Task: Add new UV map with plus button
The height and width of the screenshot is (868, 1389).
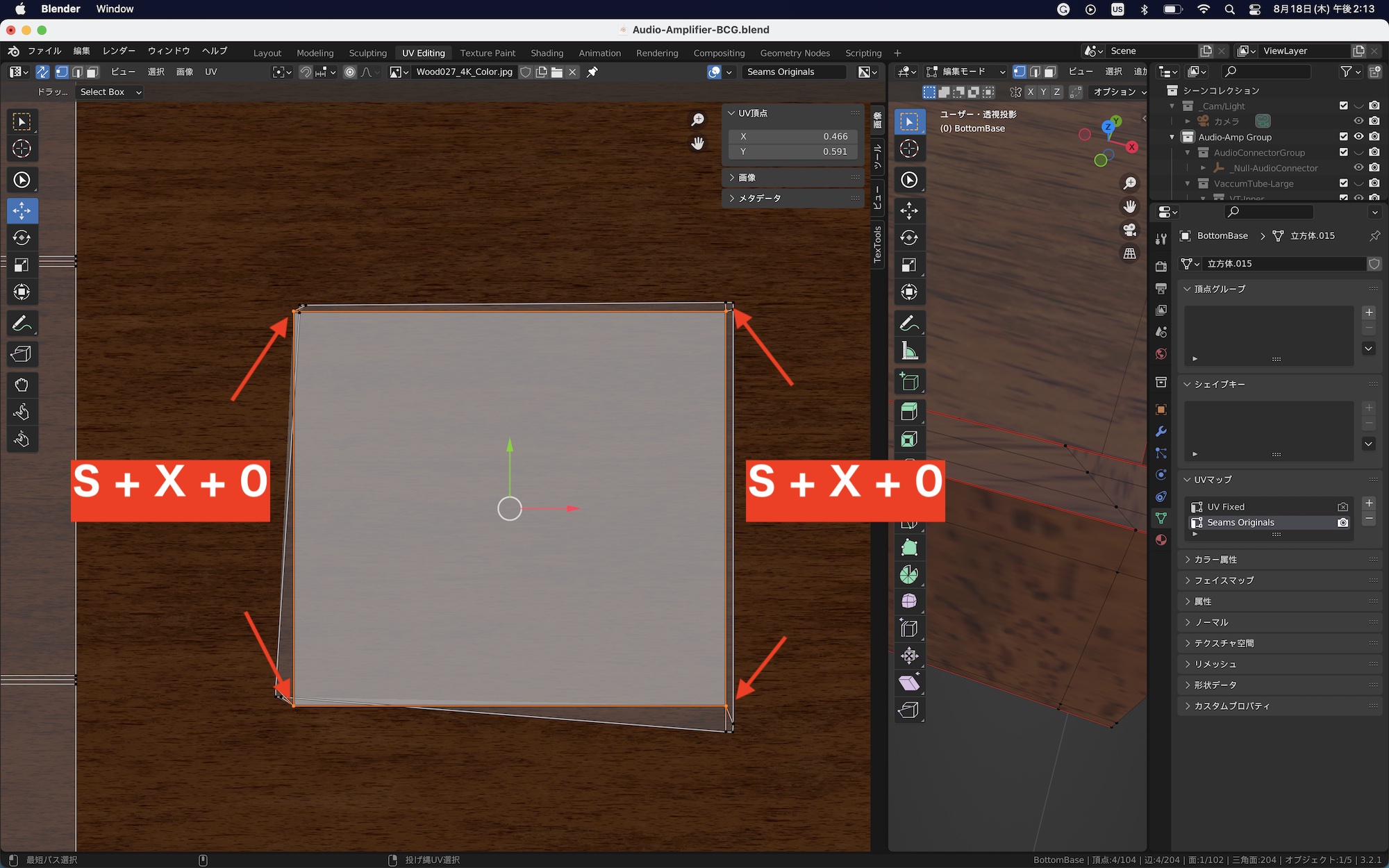Action: 1369,503
